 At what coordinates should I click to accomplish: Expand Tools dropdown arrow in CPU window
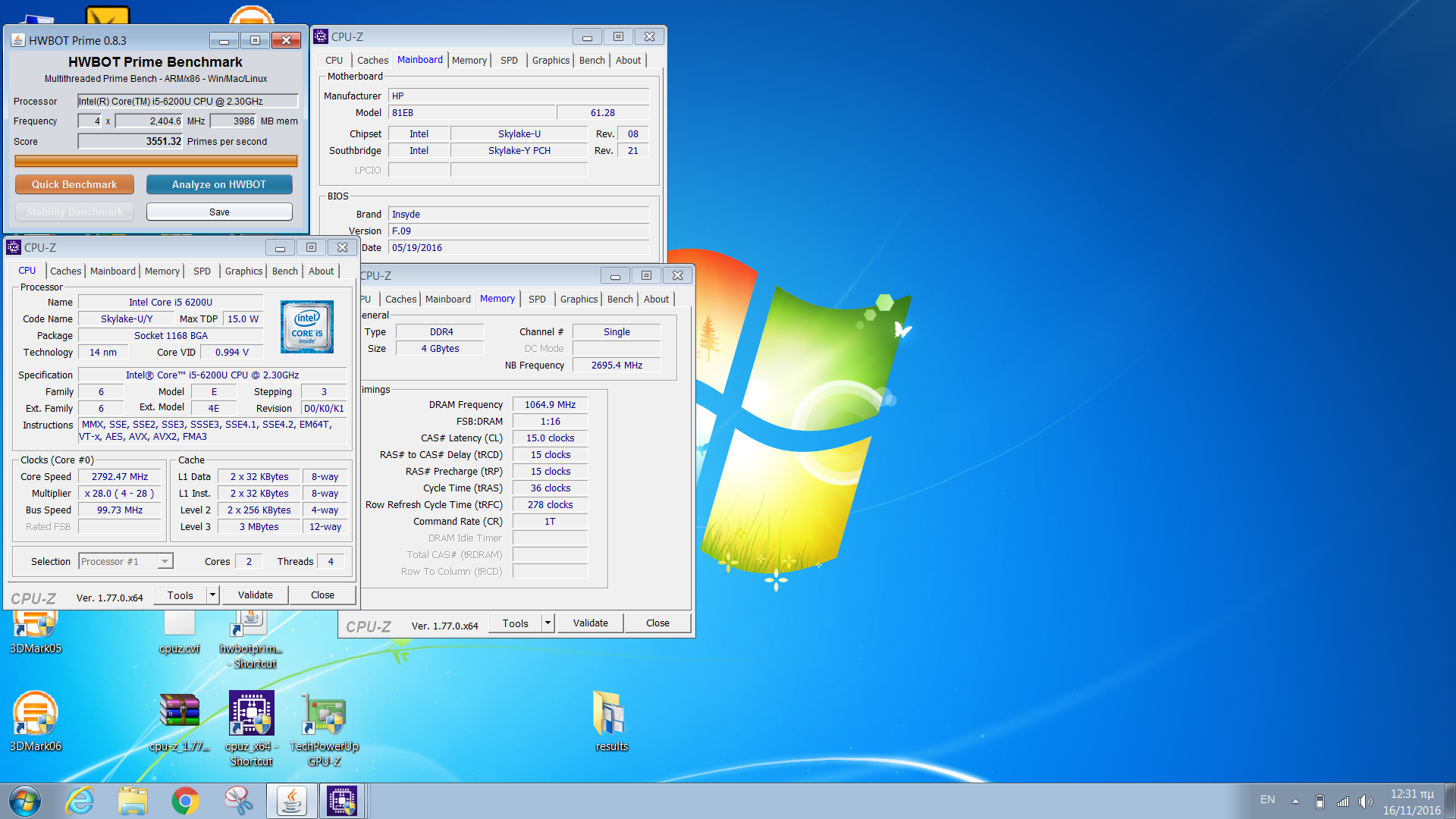tap(213, 595)
